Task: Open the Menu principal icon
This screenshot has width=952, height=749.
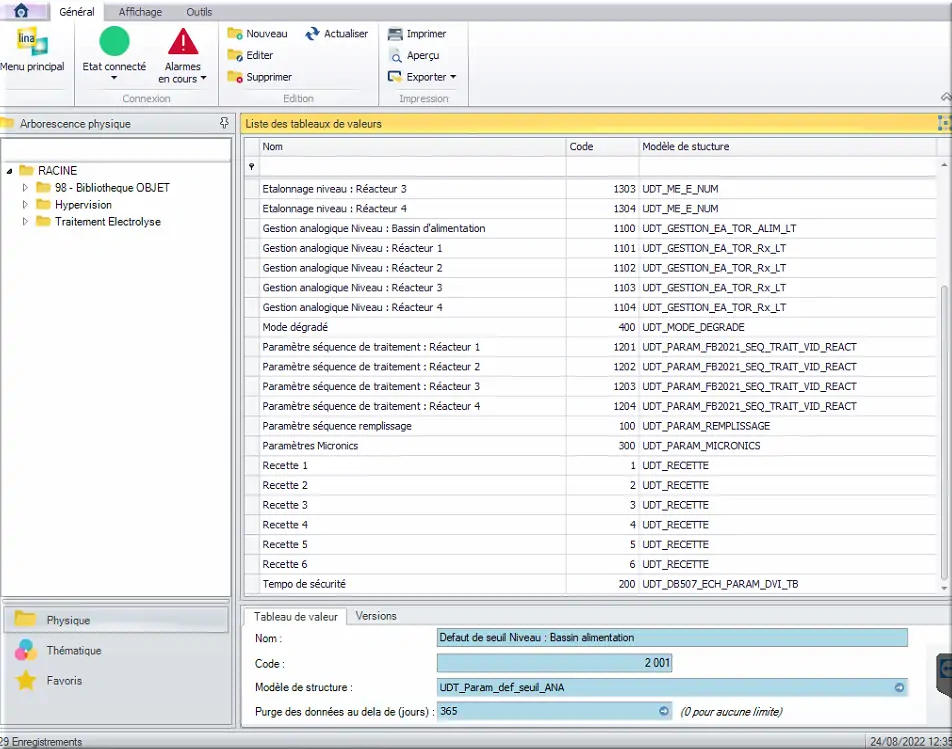Action: click(x=32, y=42)
